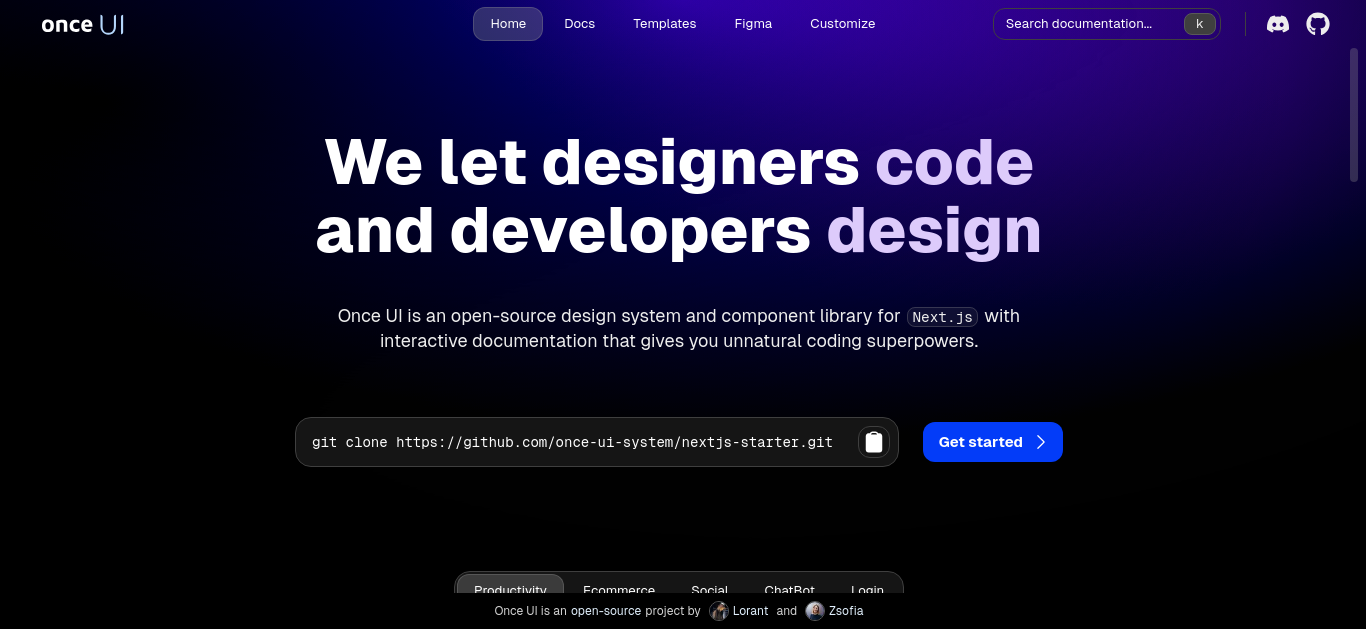Click the Get started button

(993, 442)
